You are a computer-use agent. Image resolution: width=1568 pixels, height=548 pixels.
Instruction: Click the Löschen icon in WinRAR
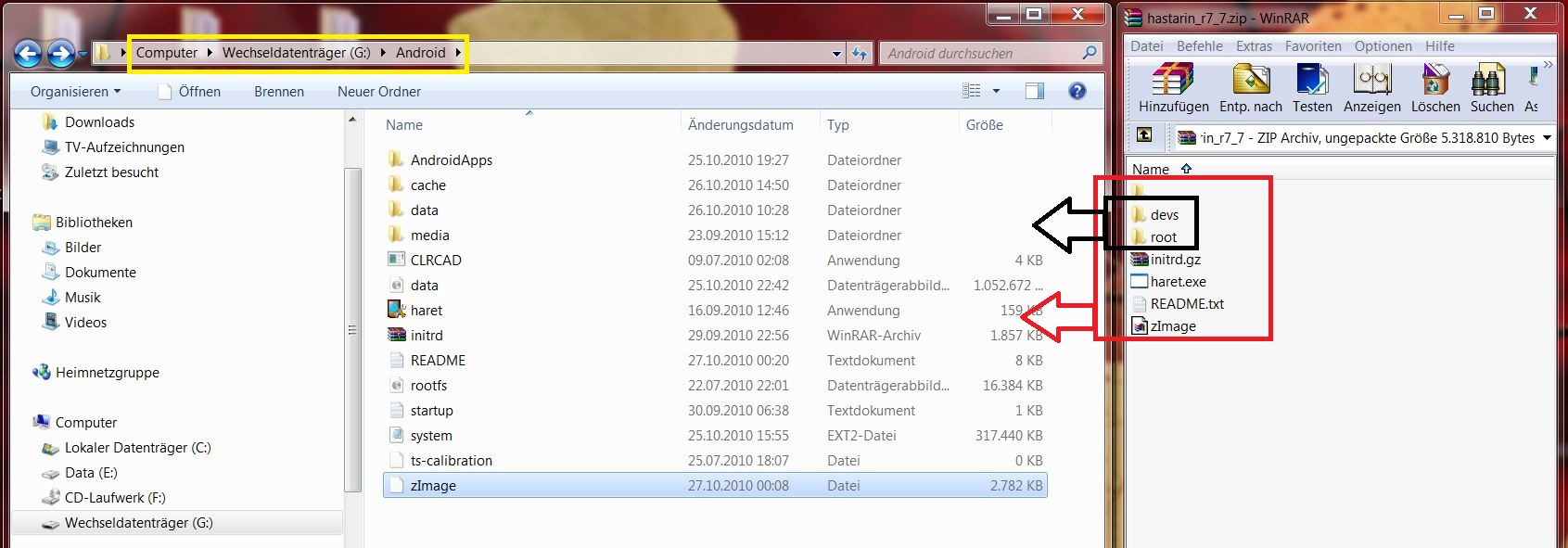click(x=1435, y=80)
